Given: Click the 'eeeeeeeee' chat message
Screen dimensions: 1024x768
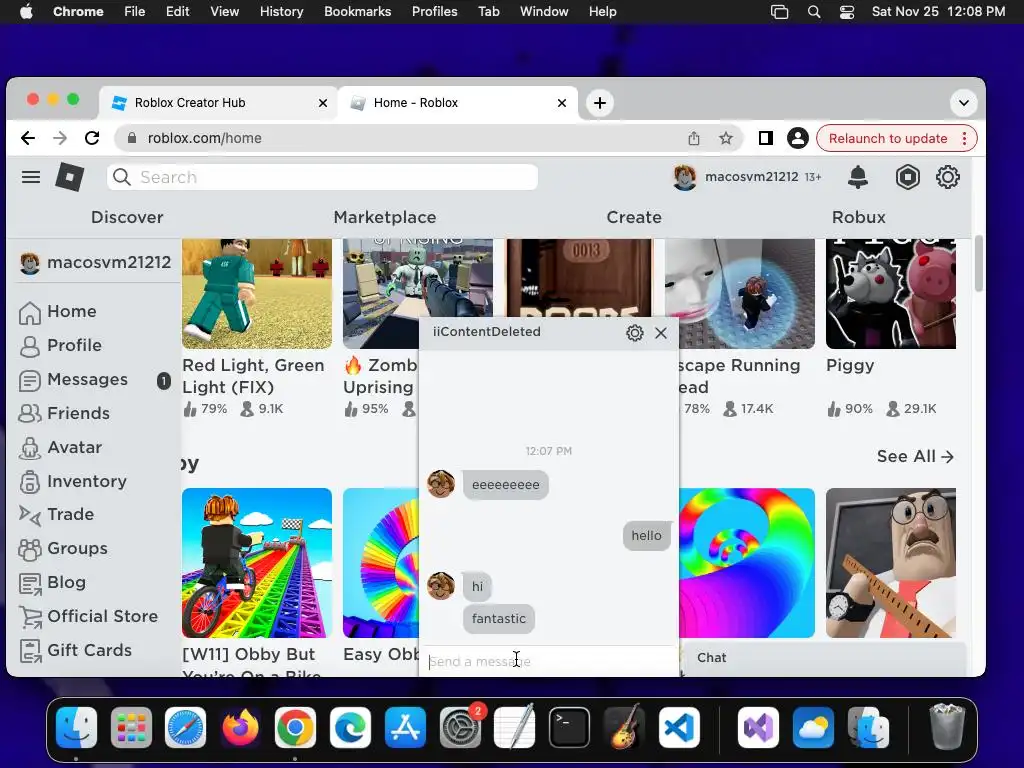Looking at the screenshot, I should point(505,485).
